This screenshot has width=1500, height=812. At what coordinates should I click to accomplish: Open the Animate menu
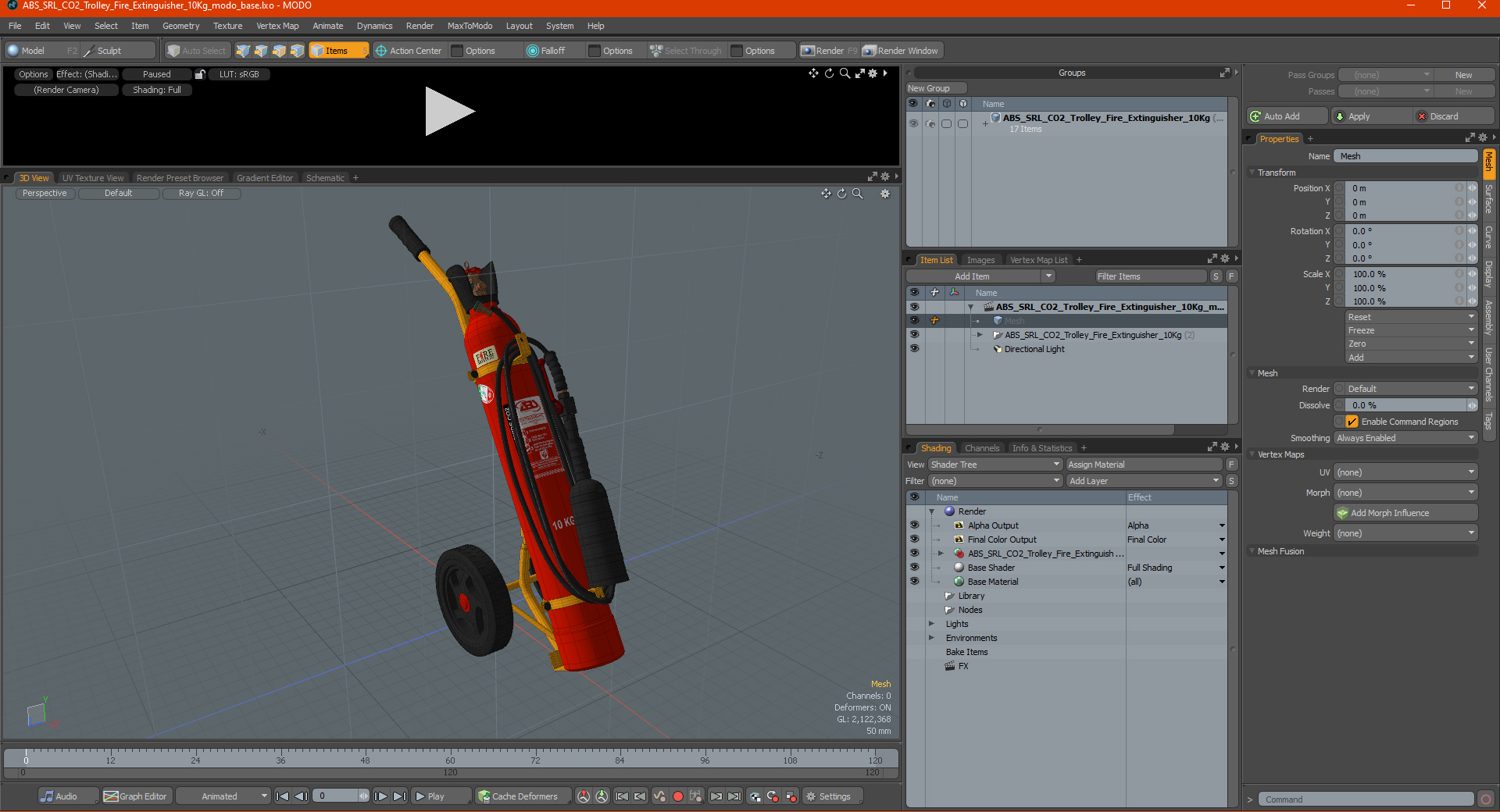coord(327,26)
